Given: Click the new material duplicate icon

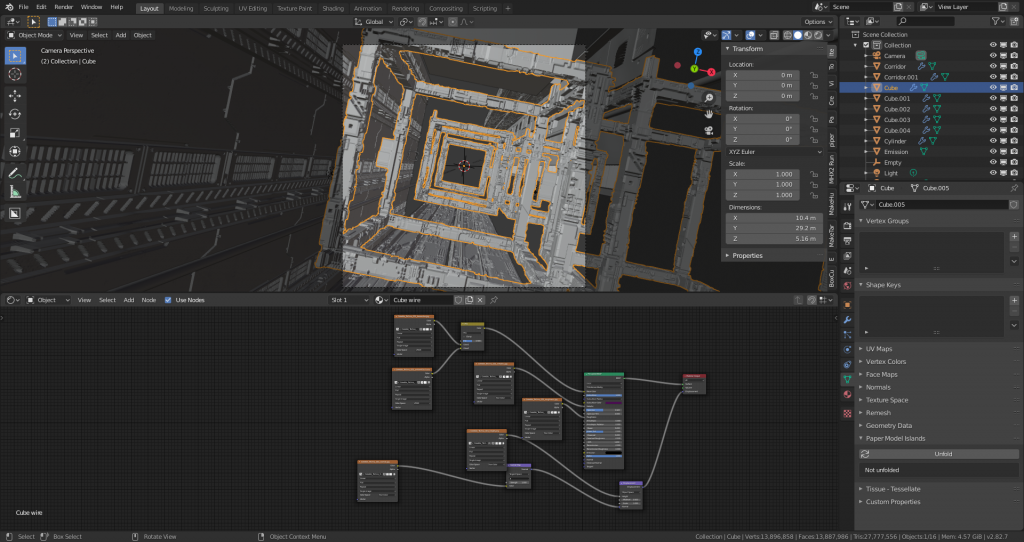Looking at the screenshot, I should [x=469, y=300].
